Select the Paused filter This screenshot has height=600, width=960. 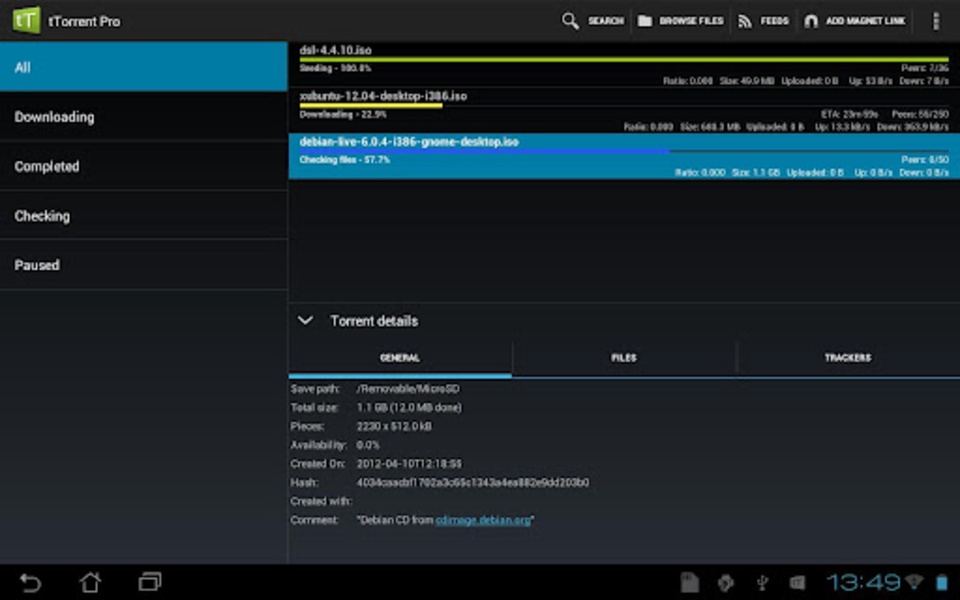pyautogui.click(x=144, y=265)
